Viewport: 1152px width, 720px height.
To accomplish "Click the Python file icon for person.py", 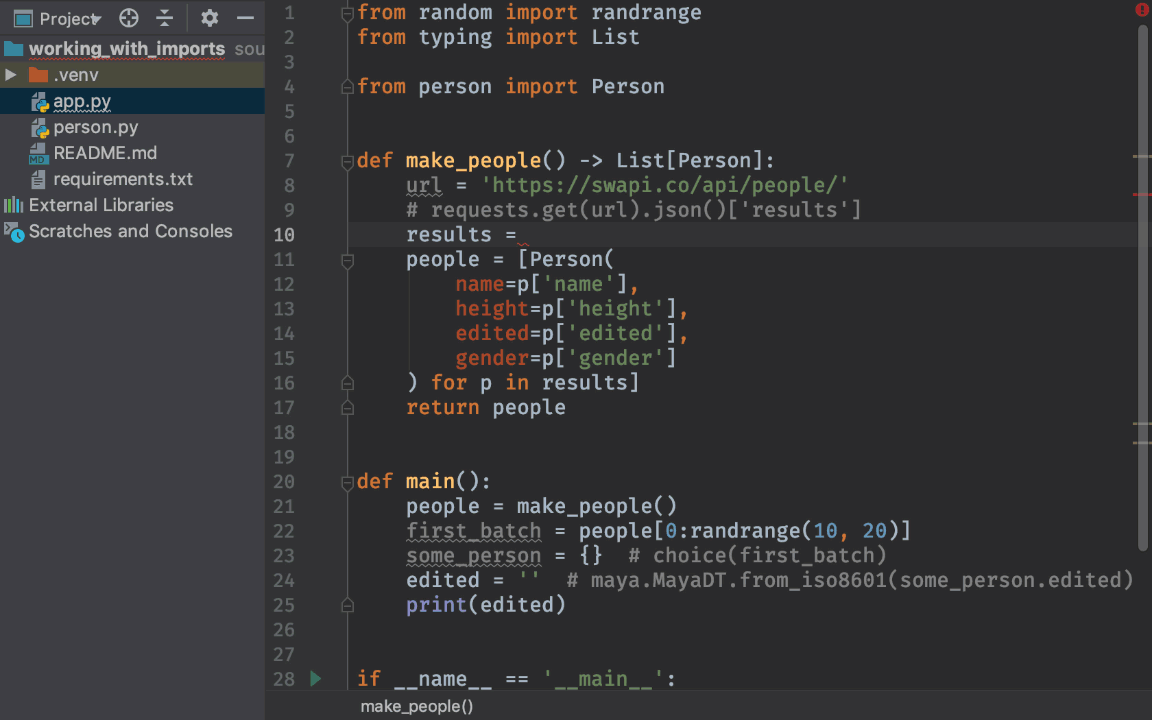I will (40, 129).
